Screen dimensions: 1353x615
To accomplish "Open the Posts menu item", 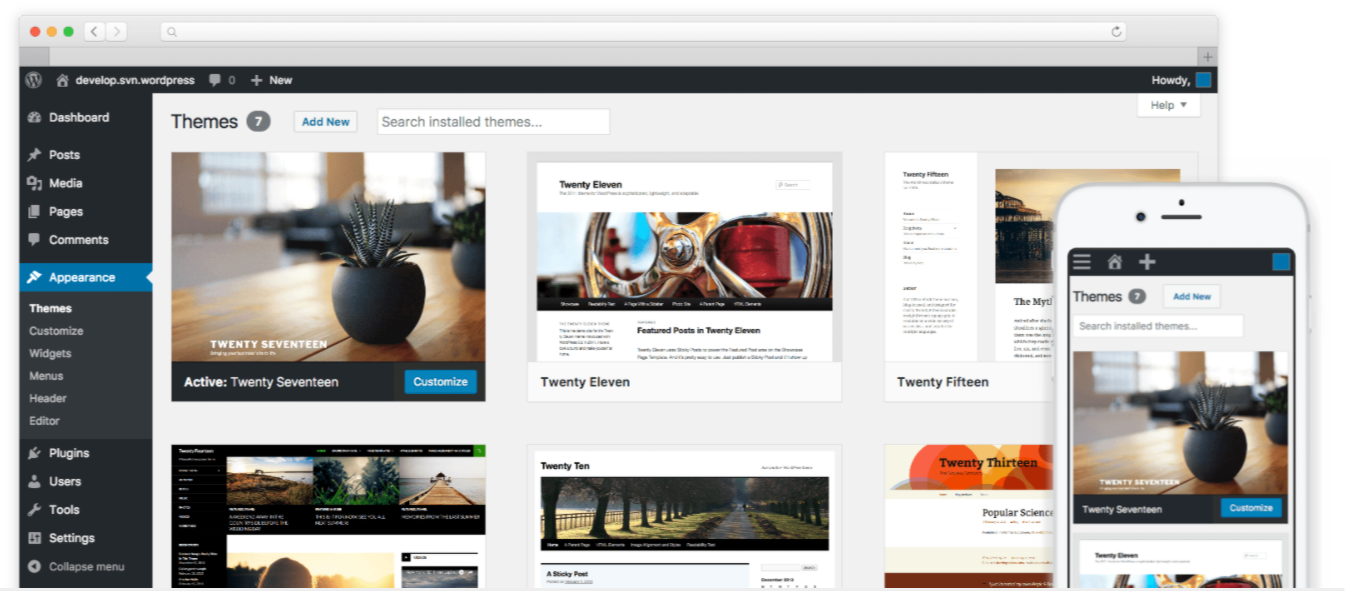I will tap(64, 155).
